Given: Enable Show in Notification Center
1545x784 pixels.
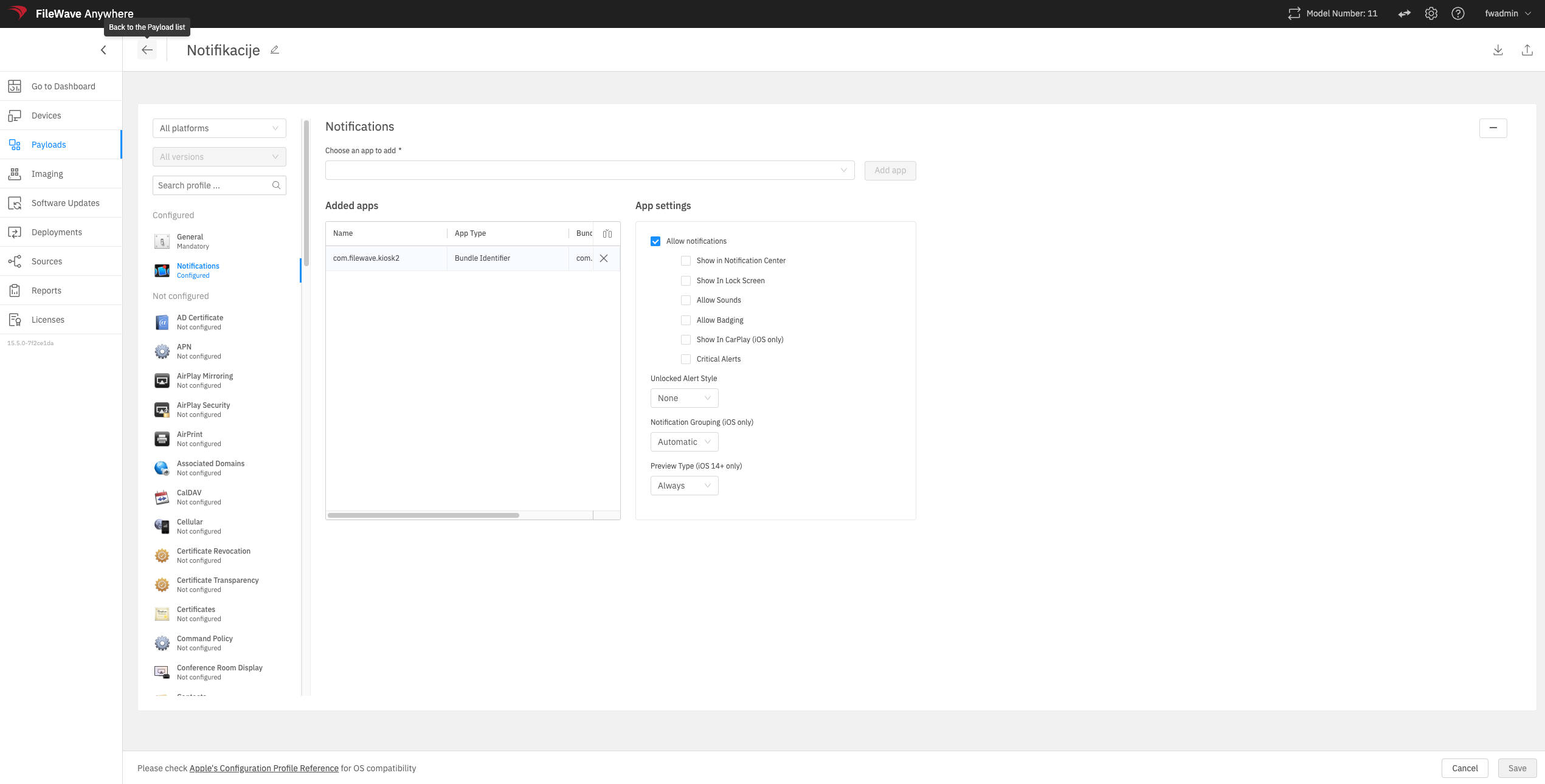Looking at the screenshot, I should click(686, 261).
